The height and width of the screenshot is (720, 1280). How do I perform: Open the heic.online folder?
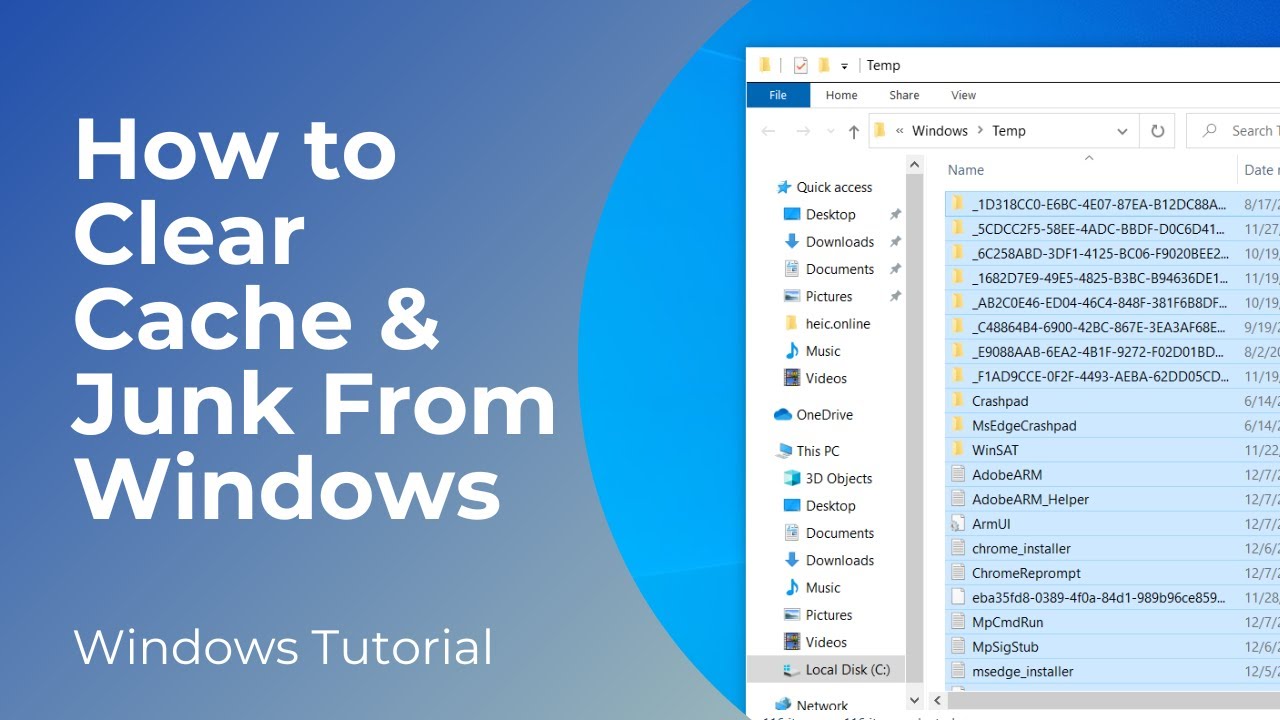pyautogui.click(x=838, y=323)
